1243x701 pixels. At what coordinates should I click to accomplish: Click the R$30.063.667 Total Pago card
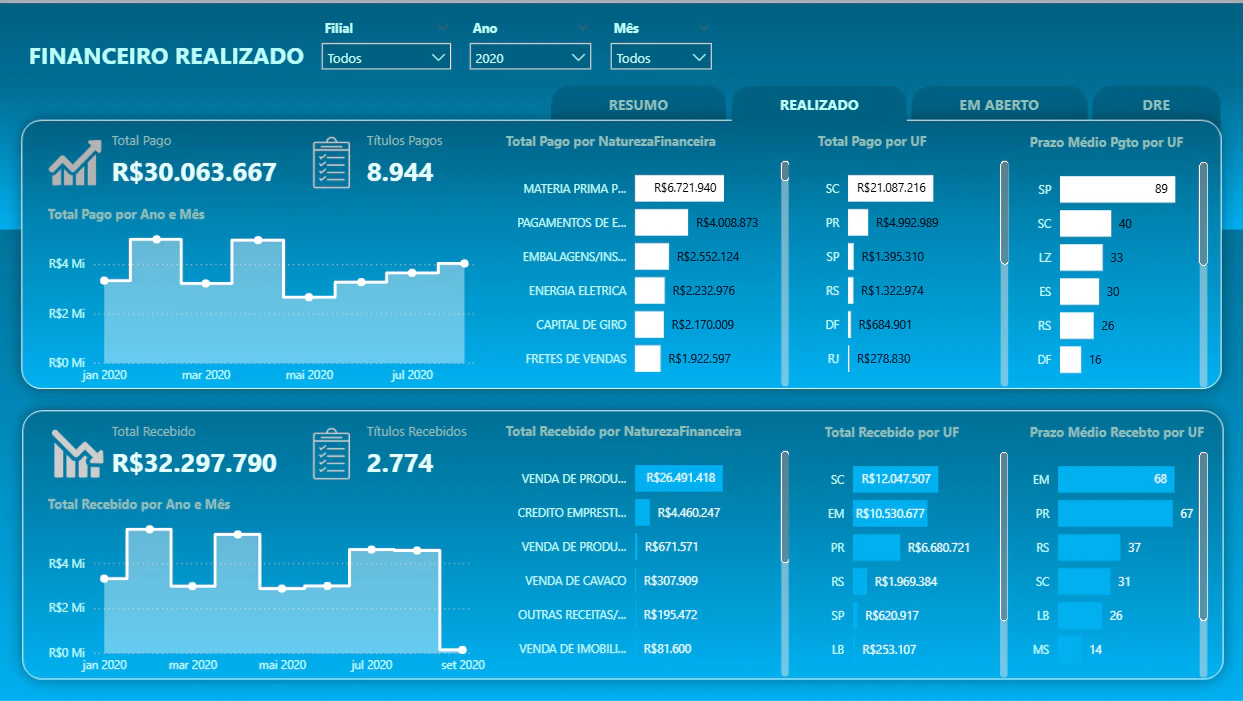pyautogui.click(x=194, y=172)
